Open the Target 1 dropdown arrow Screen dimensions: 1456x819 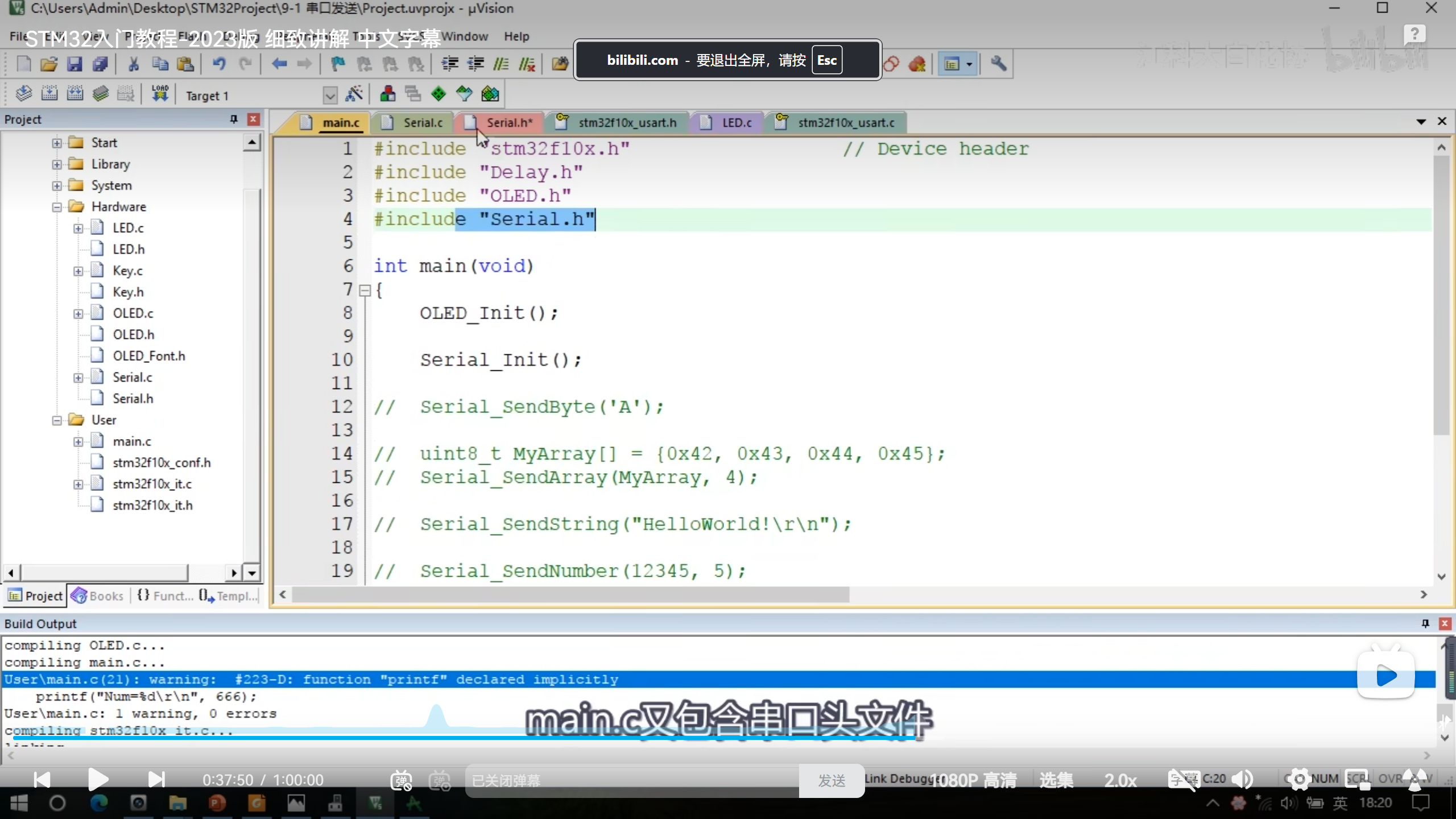[x=330, y=95]
